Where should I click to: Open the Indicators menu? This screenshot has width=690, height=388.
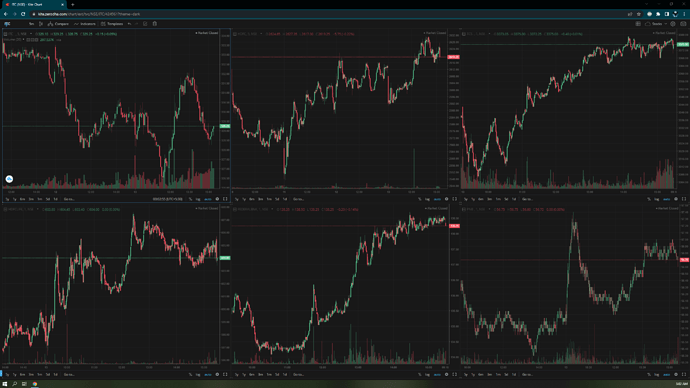pos(85,24)
